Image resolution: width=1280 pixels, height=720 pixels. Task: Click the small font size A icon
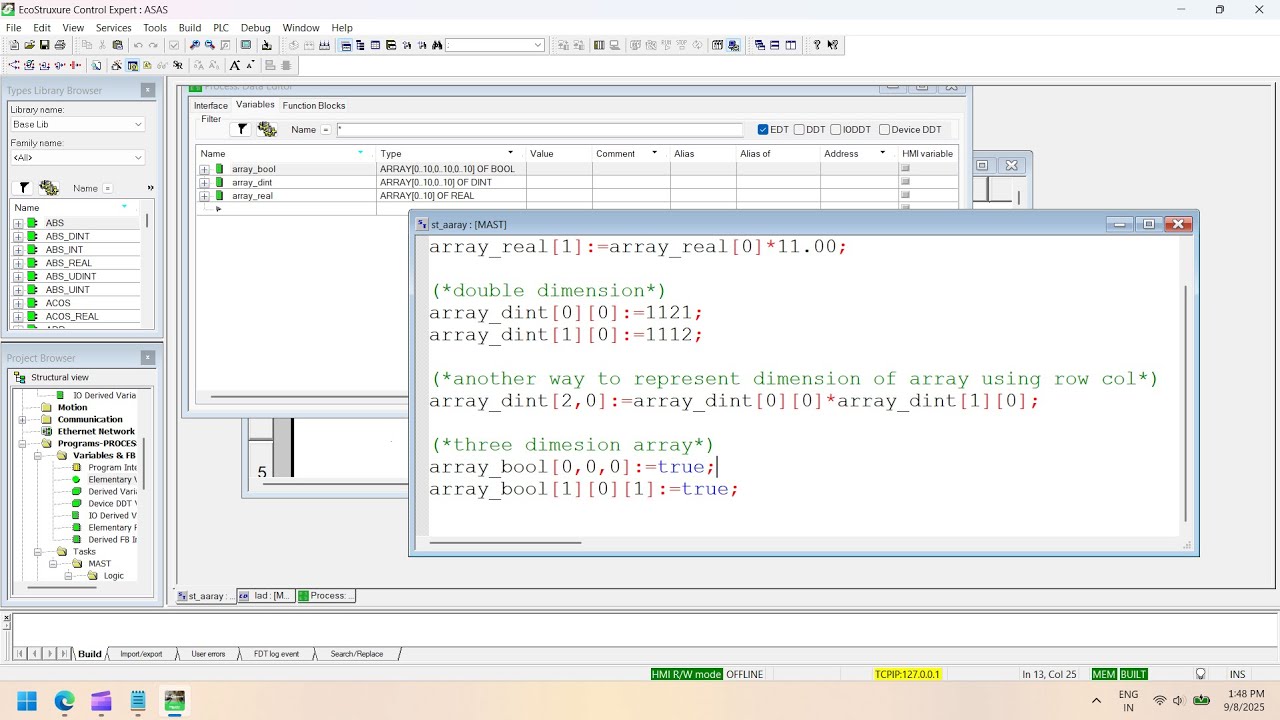click(x=248, y=65)
